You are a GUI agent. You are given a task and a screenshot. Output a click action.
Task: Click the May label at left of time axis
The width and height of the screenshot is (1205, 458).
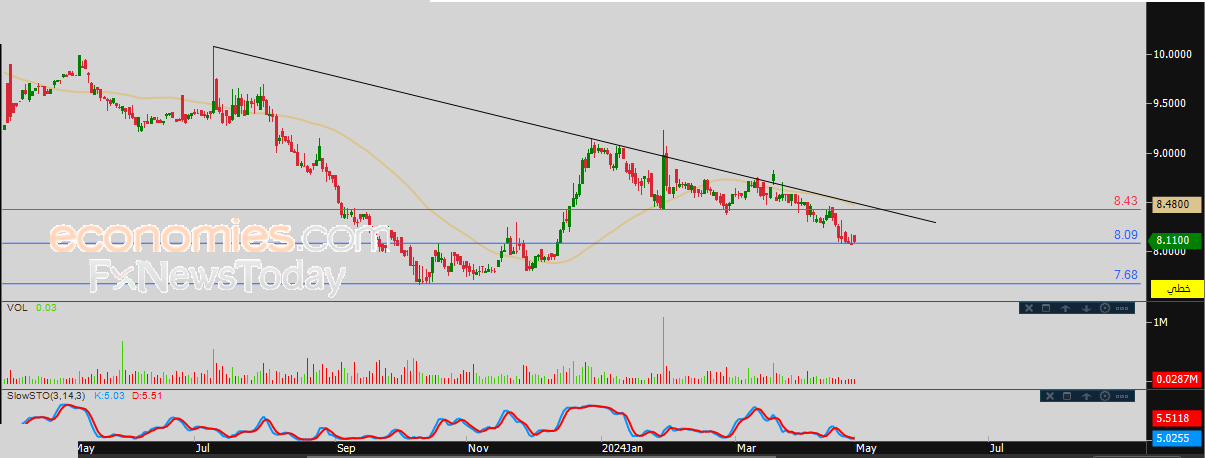[86, 450]
